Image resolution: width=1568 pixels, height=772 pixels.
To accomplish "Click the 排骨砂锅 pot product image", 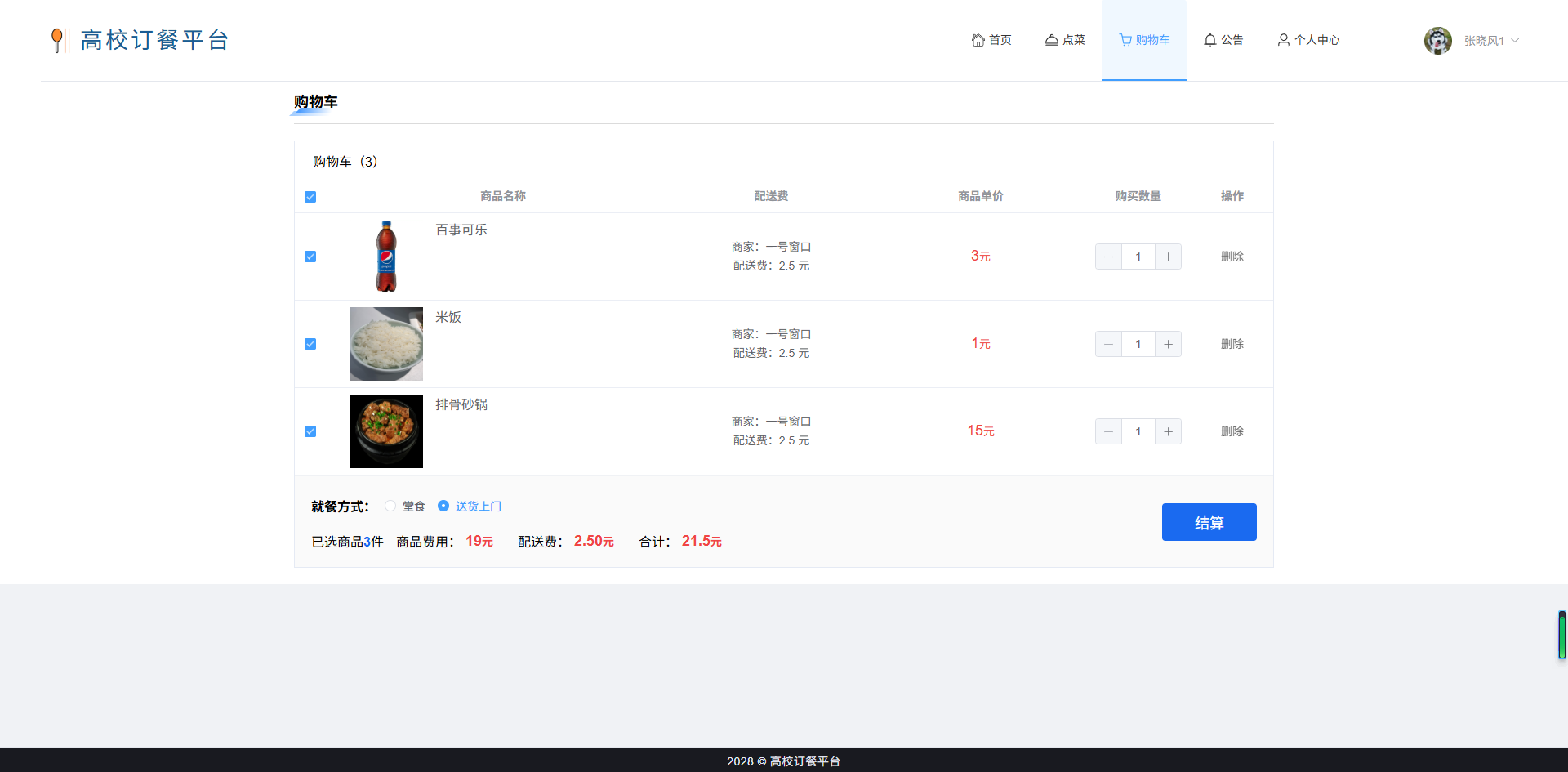I will pyautogui.click(x=386, y=431).
